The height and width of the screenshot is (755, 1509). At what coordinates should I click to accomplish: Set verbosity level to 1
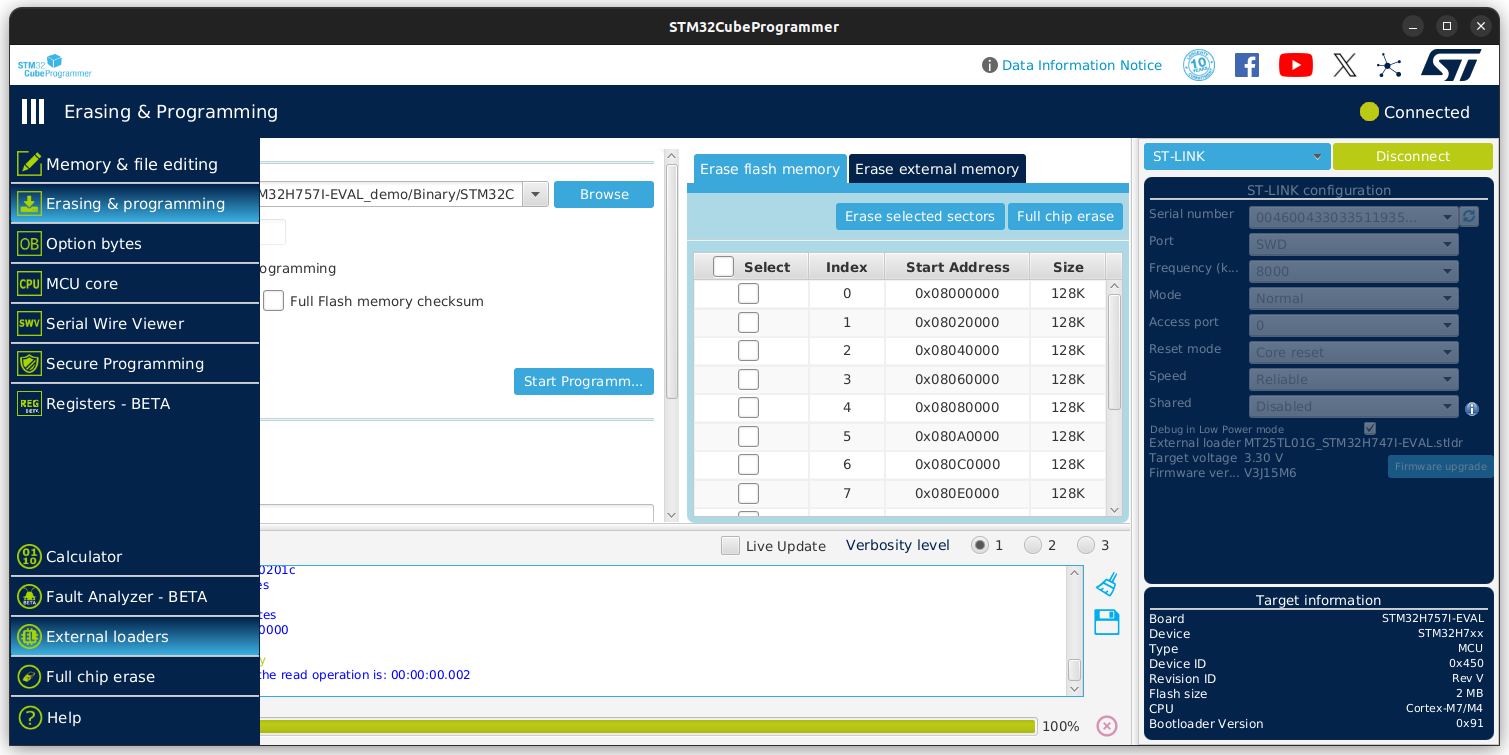(x=980, y=545)
